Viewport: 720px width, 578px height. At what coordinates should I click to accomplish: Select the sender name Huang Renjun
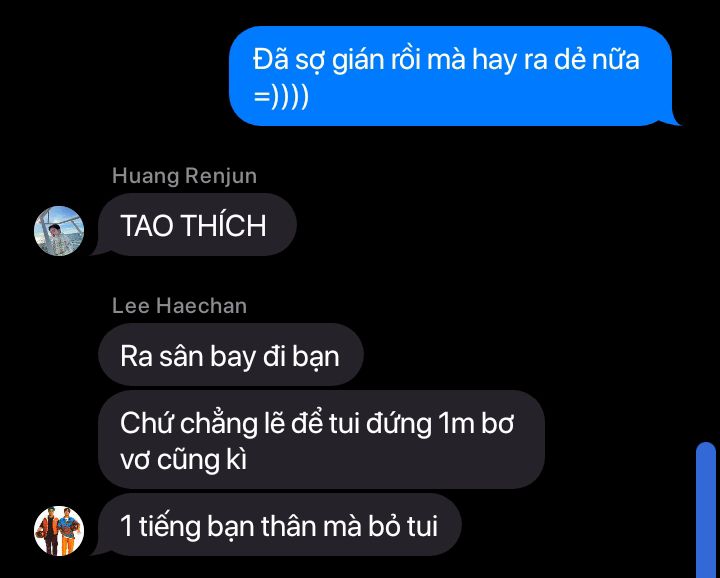pyautogui.click(x=184, y=176)
